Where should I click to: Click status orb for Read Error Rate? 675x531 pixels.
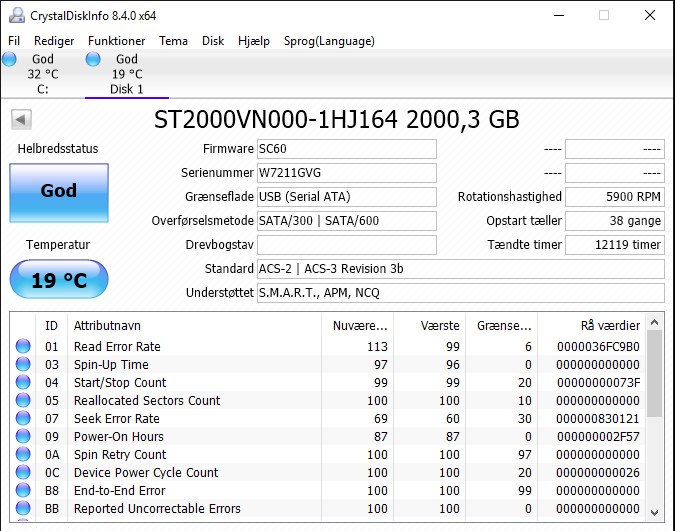point(23,346)
